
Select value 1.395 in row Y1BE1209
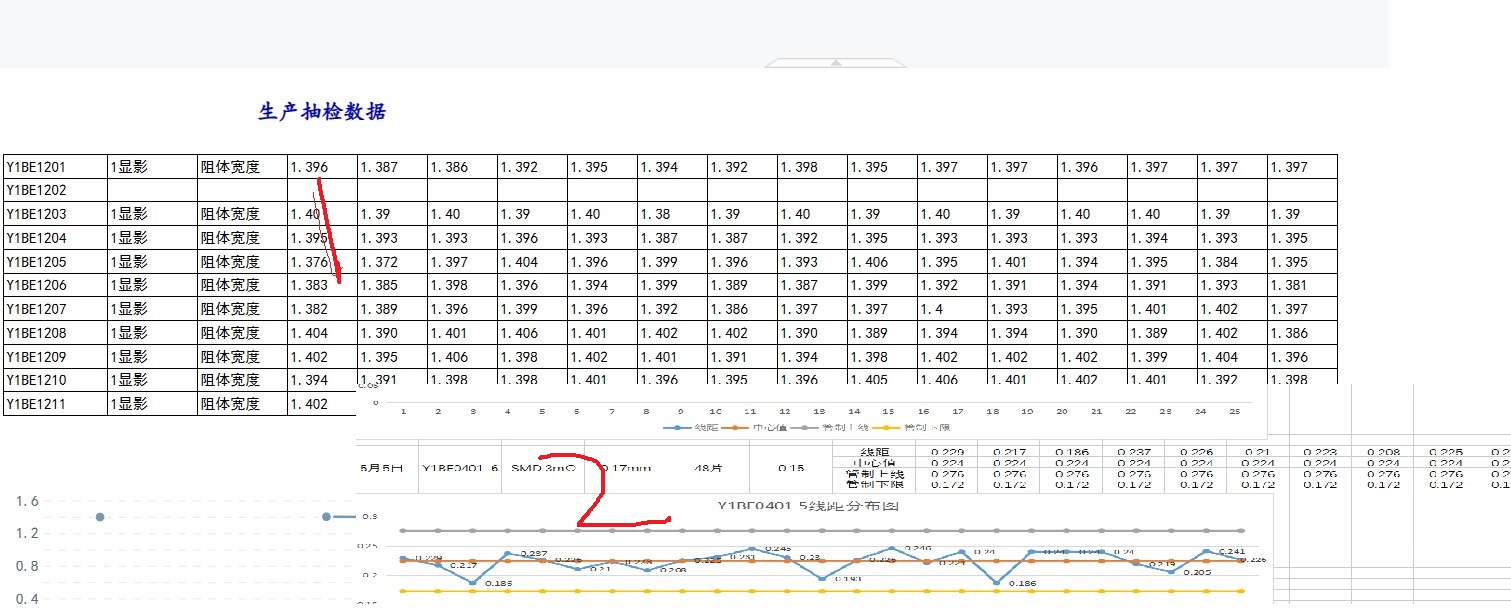pyautogui.click(x=379, y=357)
